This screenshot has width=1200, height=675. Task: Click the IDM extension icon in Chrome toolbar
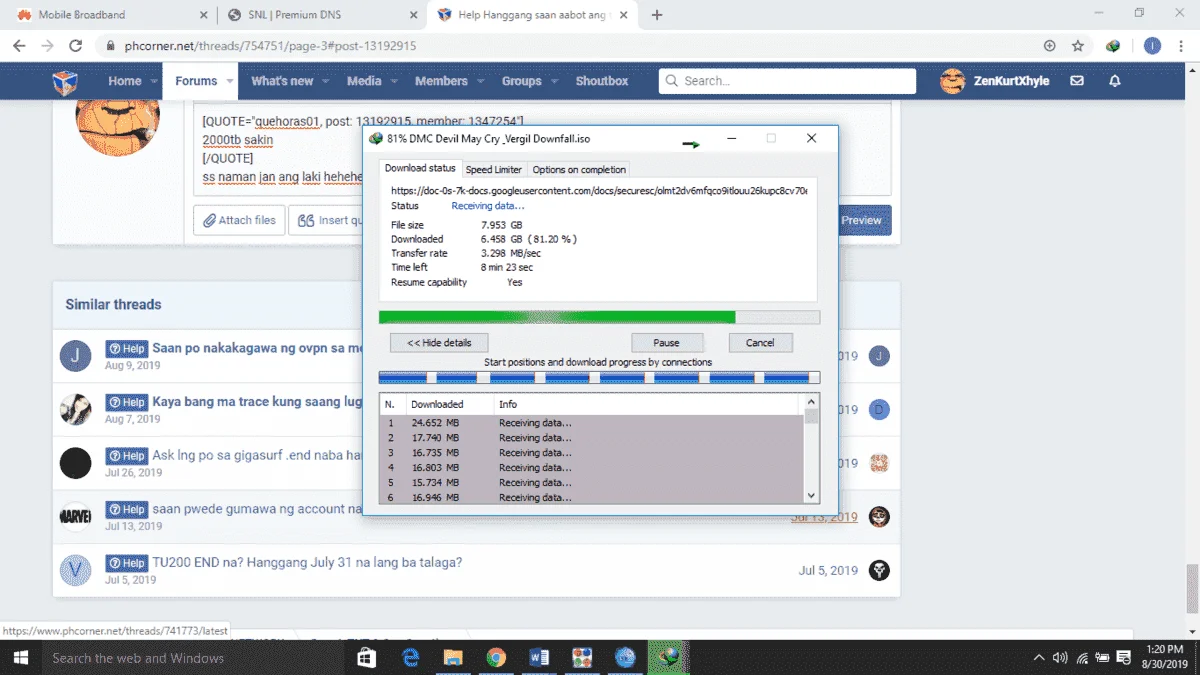[1113, 46]
